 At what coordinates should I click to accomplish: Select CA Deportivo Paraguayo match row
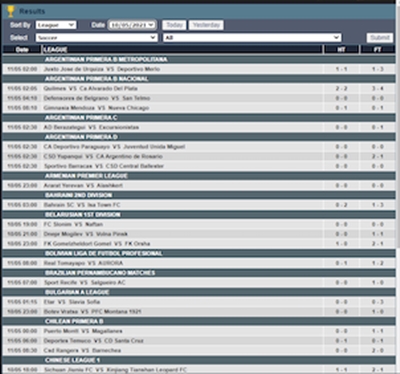[x=199, y=147]
